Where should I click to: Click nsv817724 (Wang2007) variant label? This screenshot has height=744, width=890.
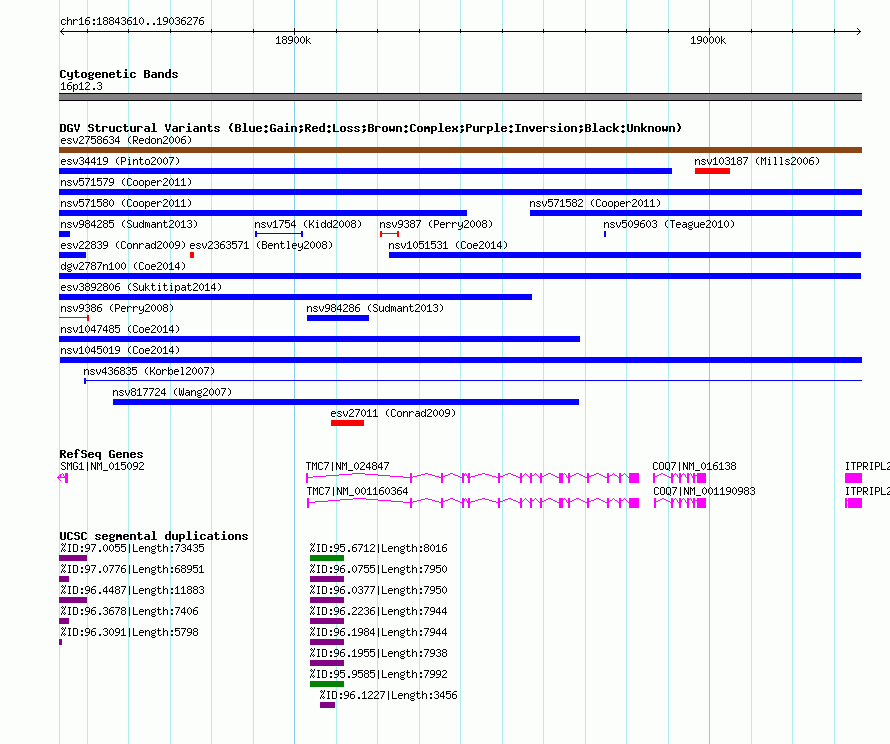tap(172, 392)
